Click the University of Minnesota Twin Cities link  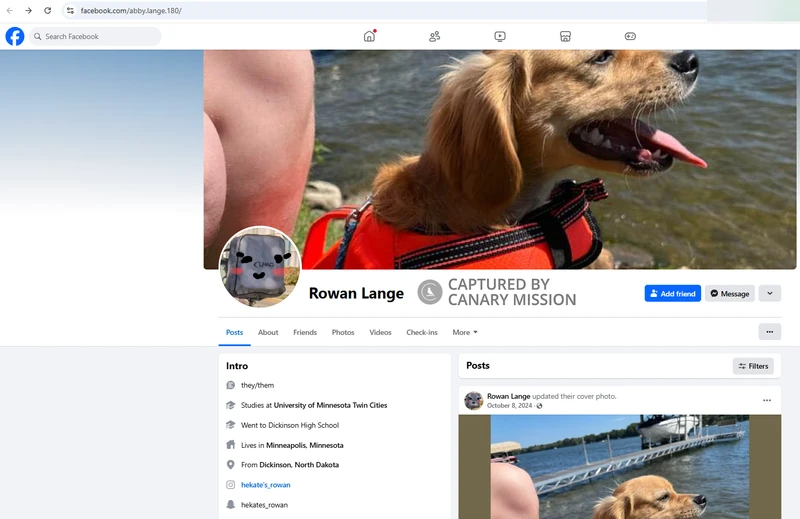pyautogui.click(x=331, y=405)
